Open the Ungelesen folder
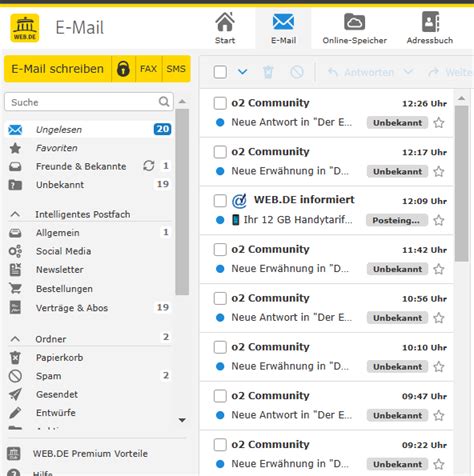The width and height of the screenshot is (474, 476). tap(89, 130)
